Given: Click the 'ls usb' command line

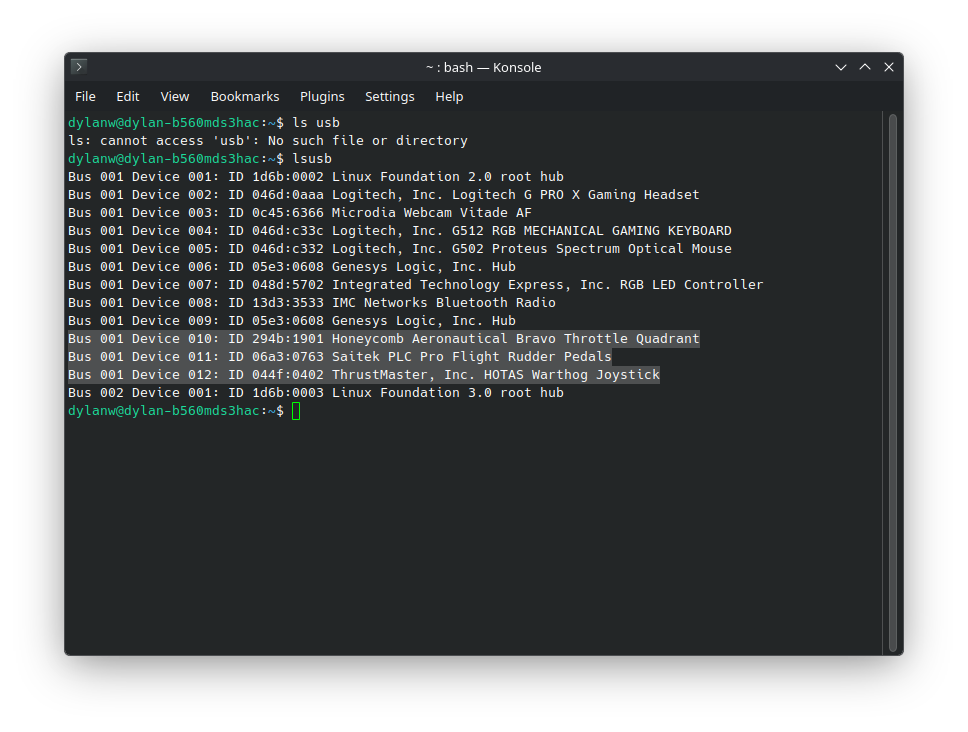Looking at the screenshot, I should 204,123.
